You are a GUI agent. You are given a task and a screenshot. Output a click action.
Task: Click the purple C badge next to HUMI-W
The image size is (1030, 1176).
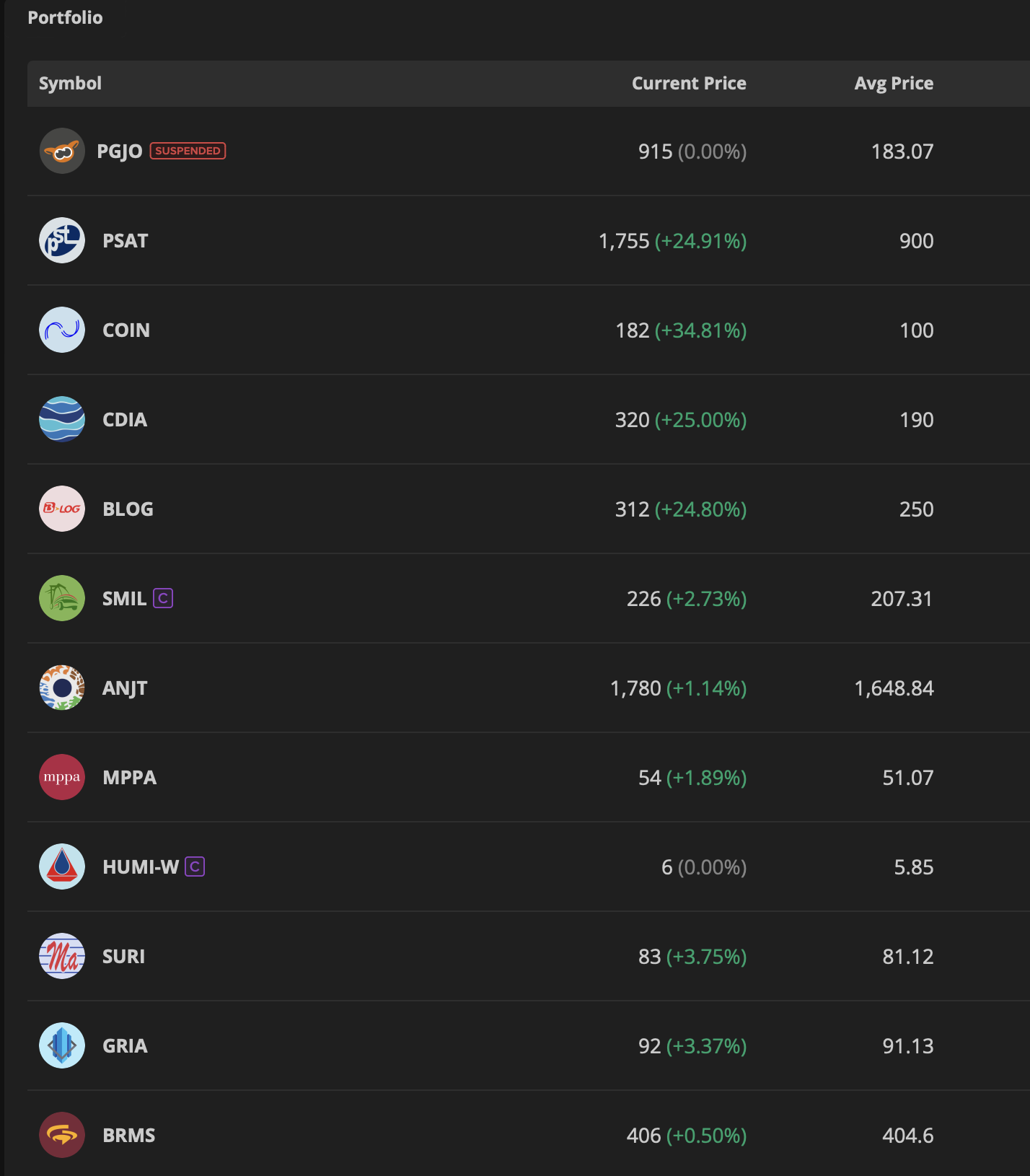pyautogui.click(x=195, y=866)
